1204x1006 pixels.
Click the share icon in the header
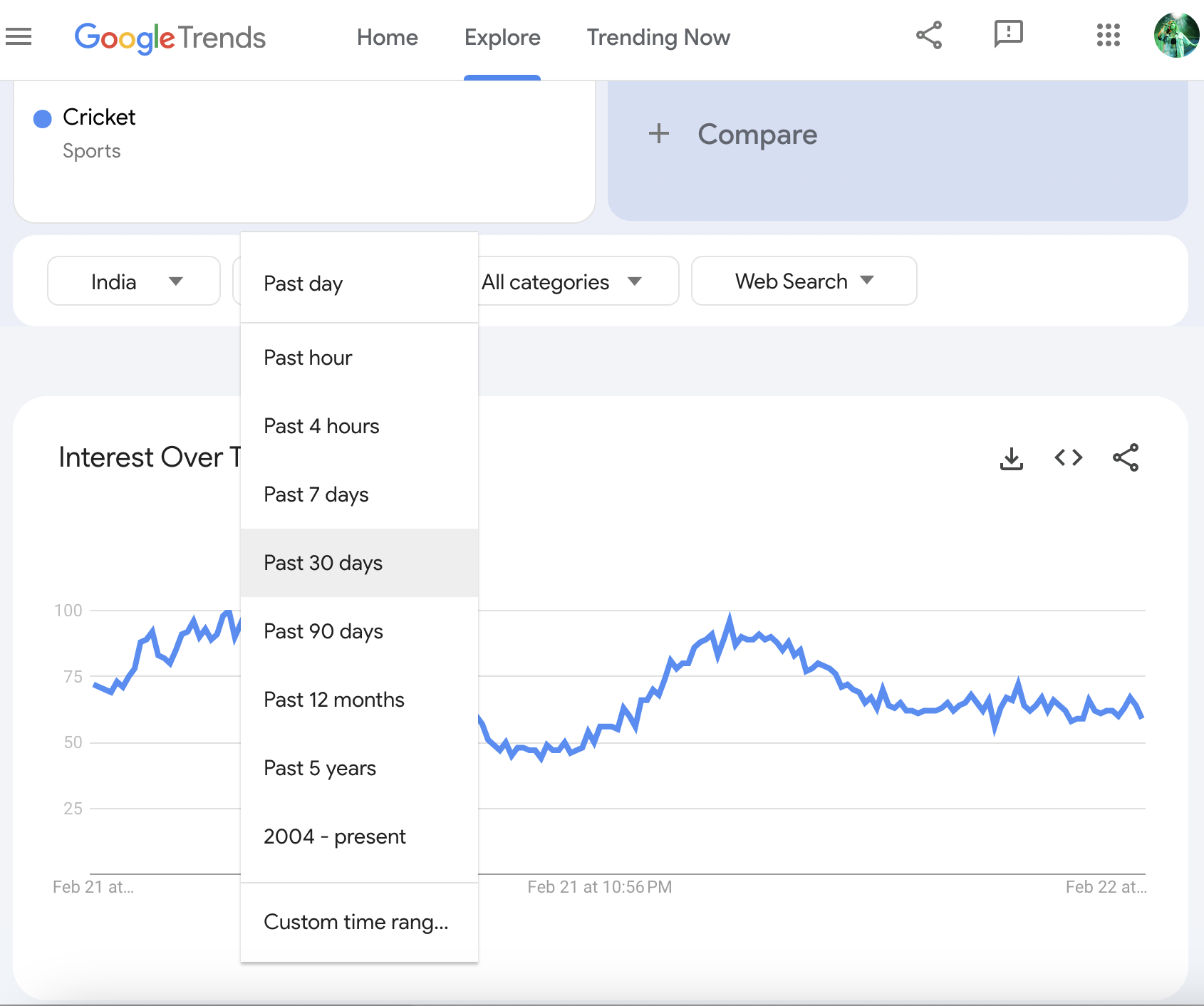(x=929, y=35)
